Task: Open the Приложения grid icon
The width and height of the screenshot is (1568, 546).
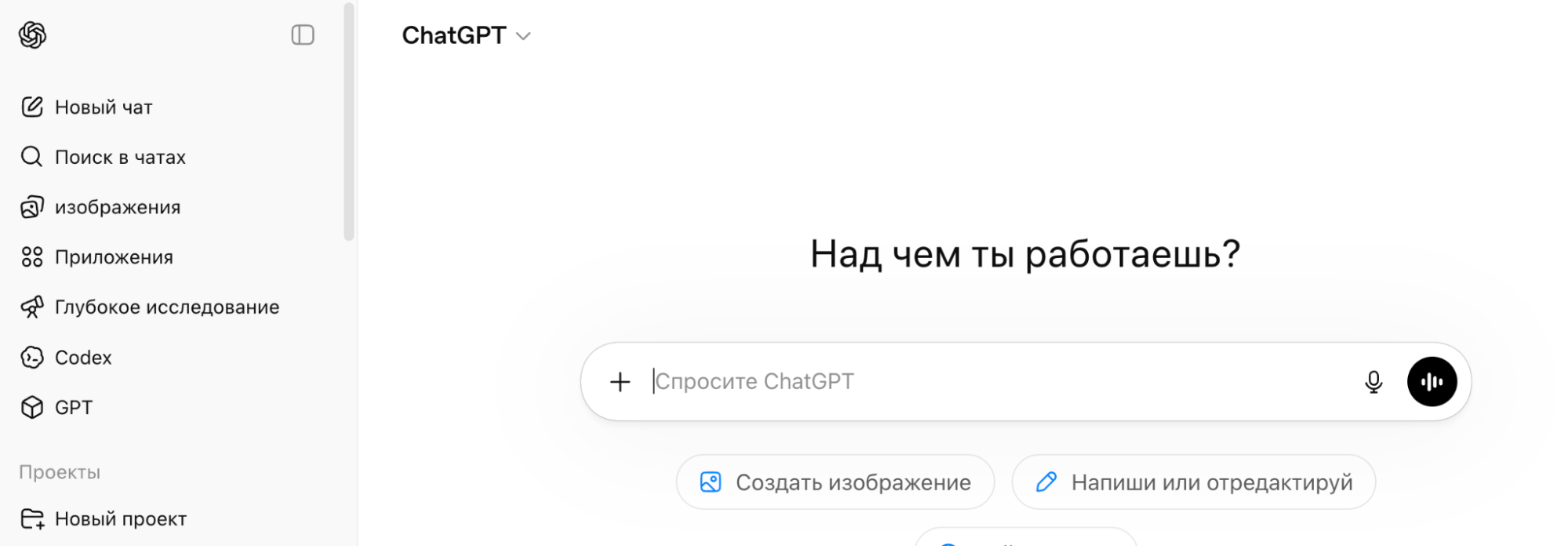Action: [x=32, y=257]
